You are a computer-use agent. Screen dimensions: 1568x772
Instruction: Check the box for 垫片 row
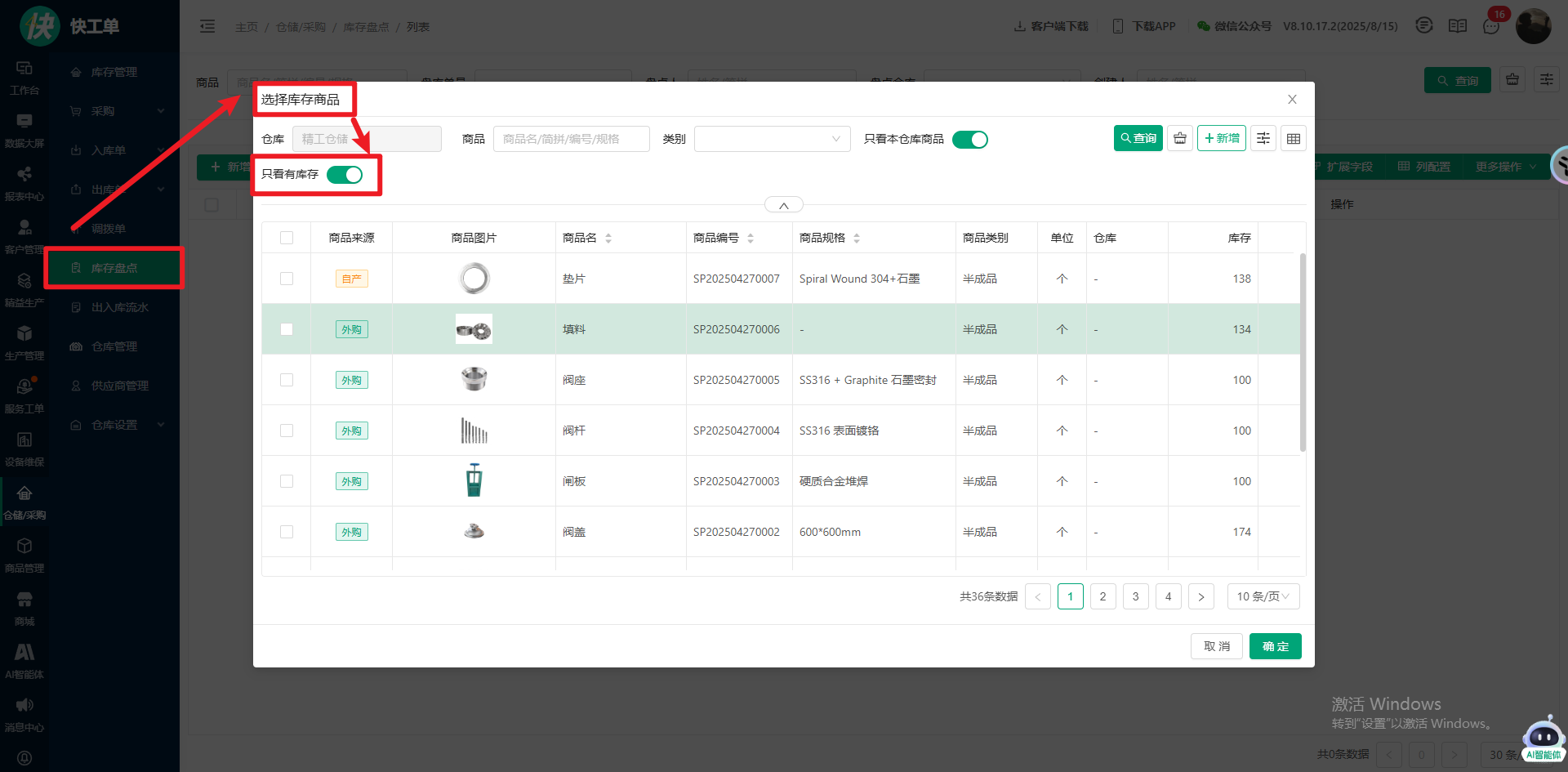point(287,279)
